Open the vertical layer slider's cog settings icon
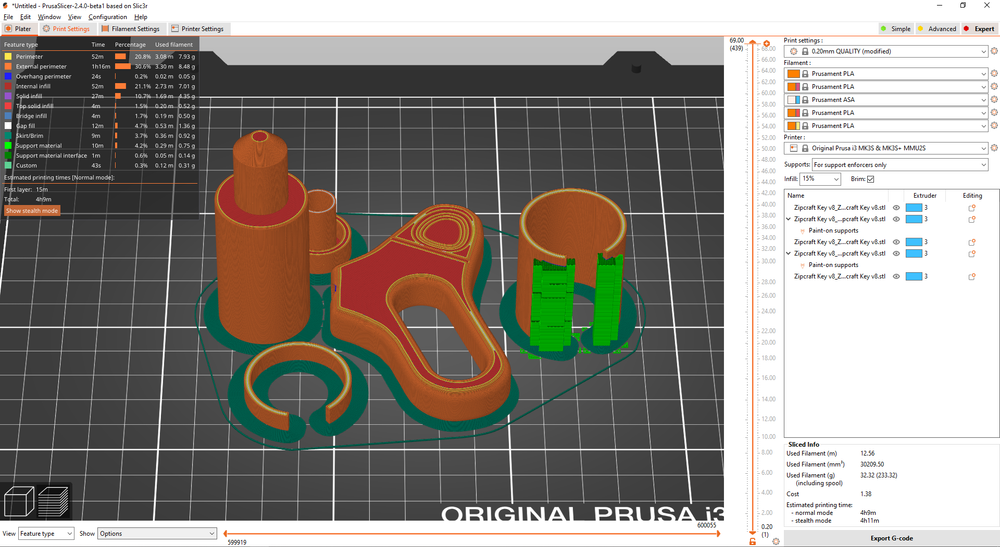Screen dimensions: 1000x547 pyautogui.click(x=776, y=541)
